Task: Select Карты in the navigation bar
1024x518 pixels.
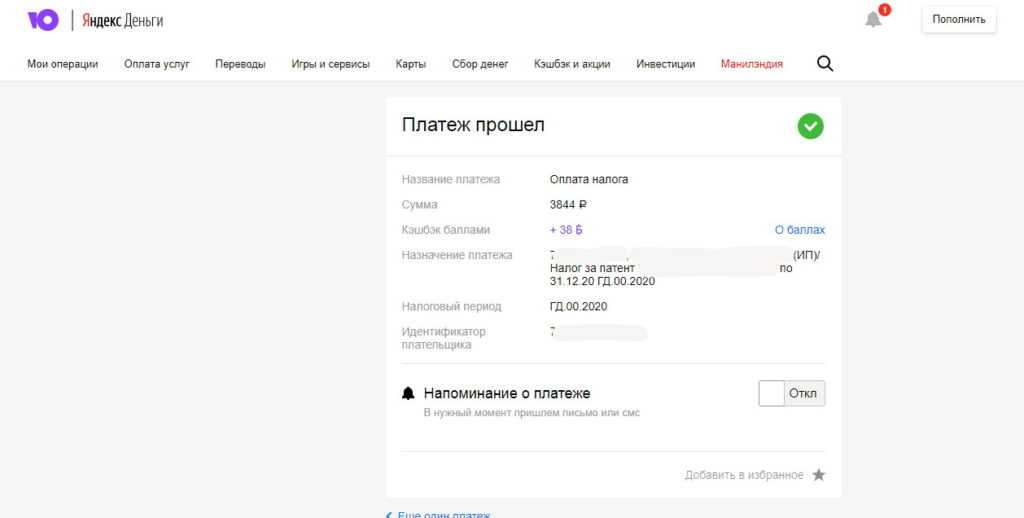Action: (x=410, y=64)
